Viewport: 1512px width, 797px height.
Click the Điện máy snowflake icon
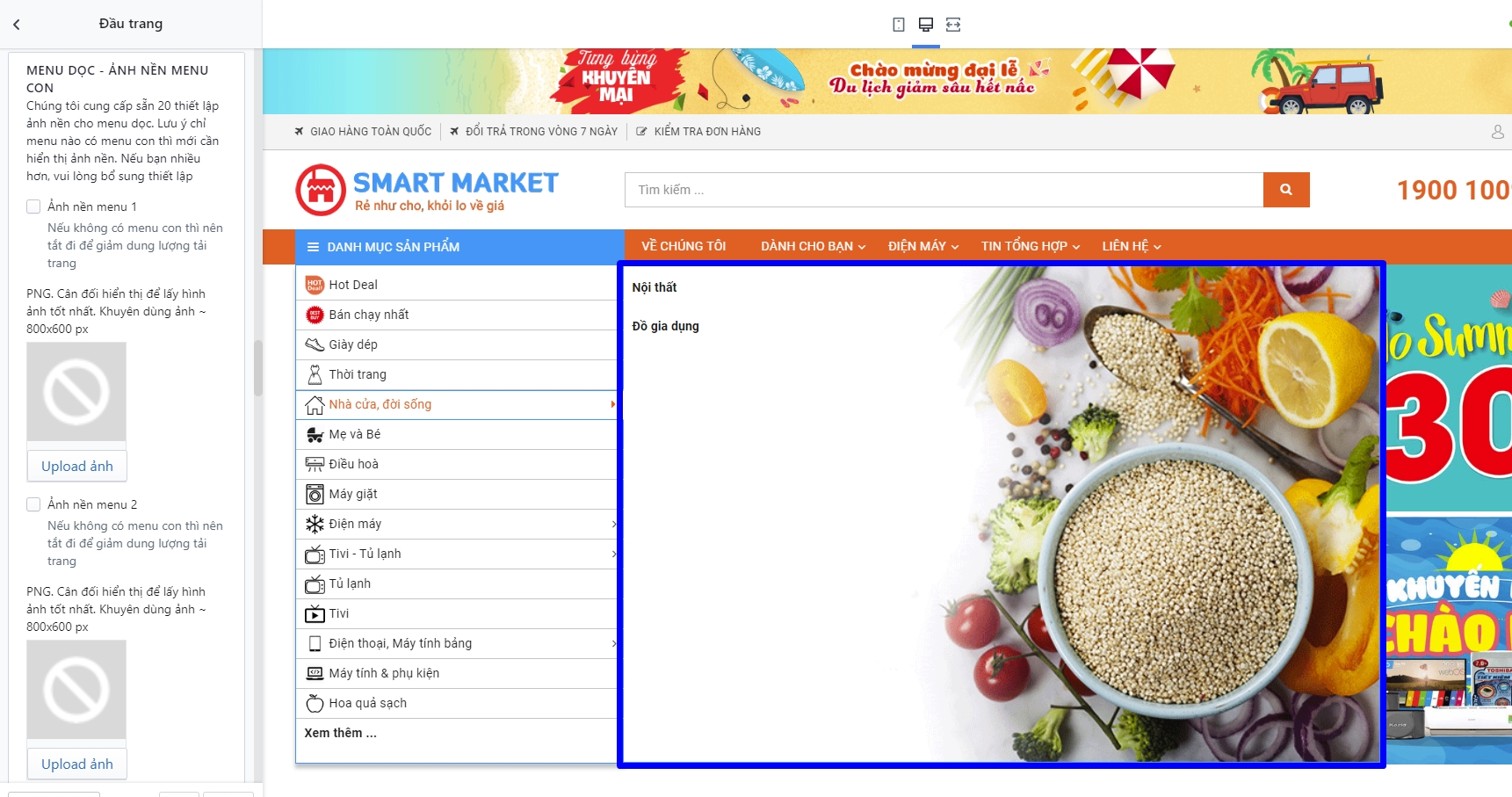point(315,524)
